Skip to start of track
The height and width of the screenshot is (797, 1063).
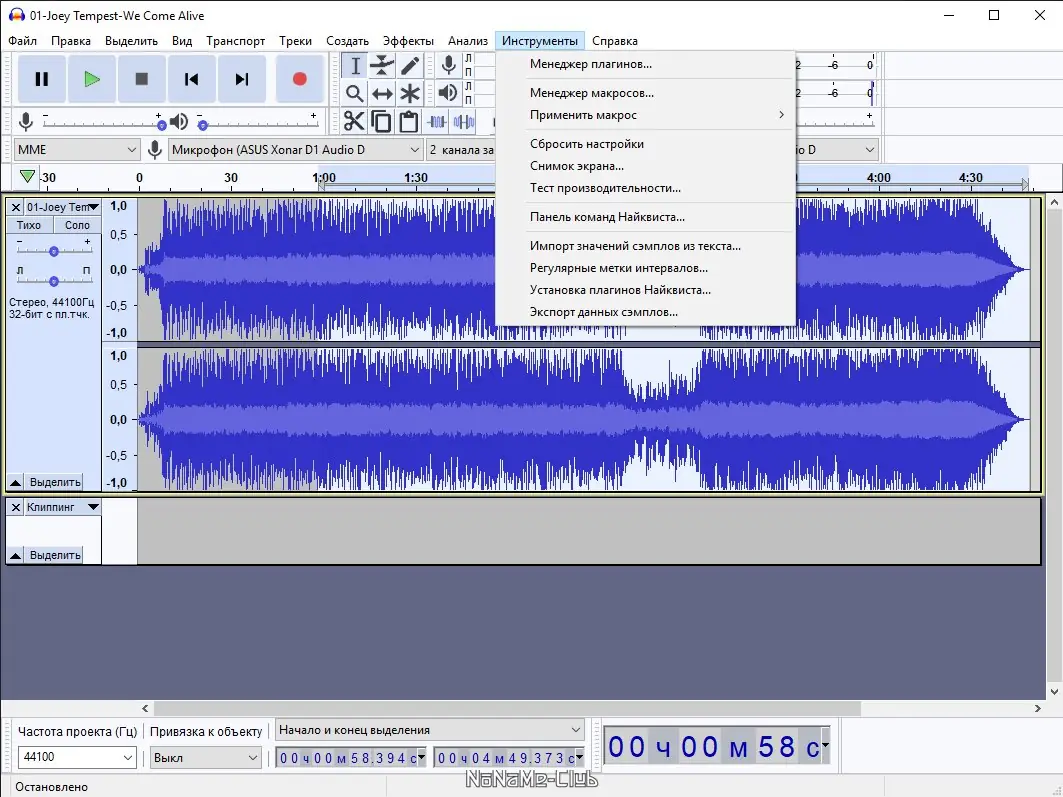[x=191, y=79]
